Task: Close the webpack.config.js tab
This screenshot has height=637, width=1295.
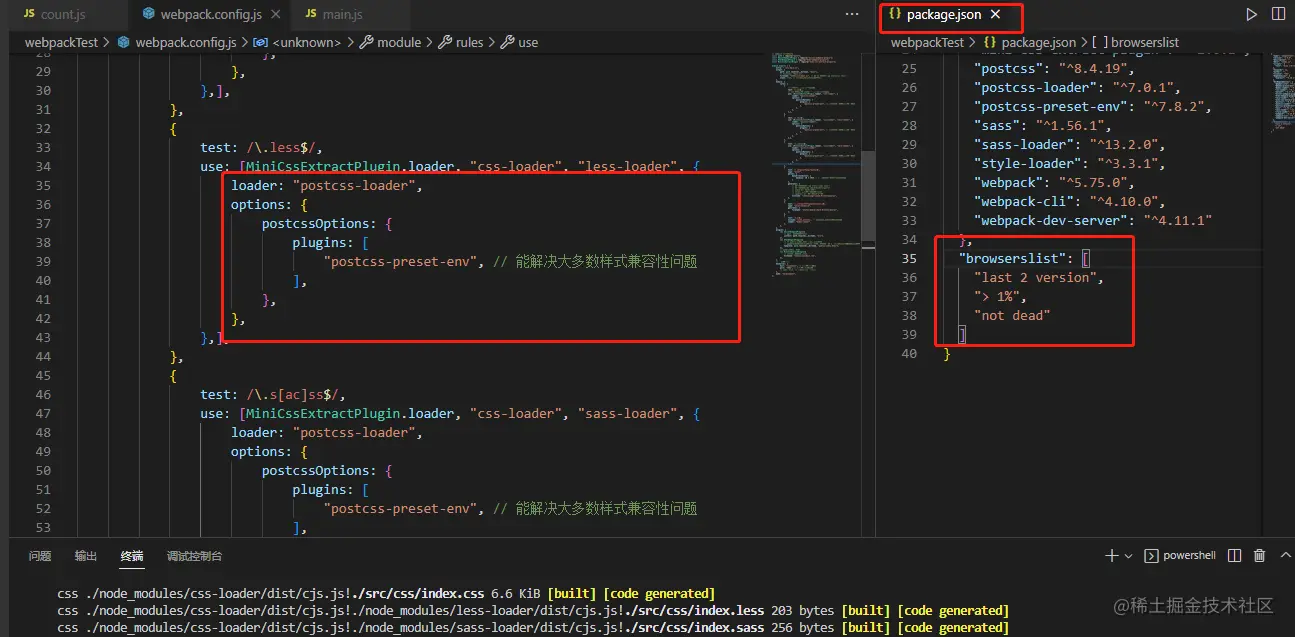Action: click(276, 15)
